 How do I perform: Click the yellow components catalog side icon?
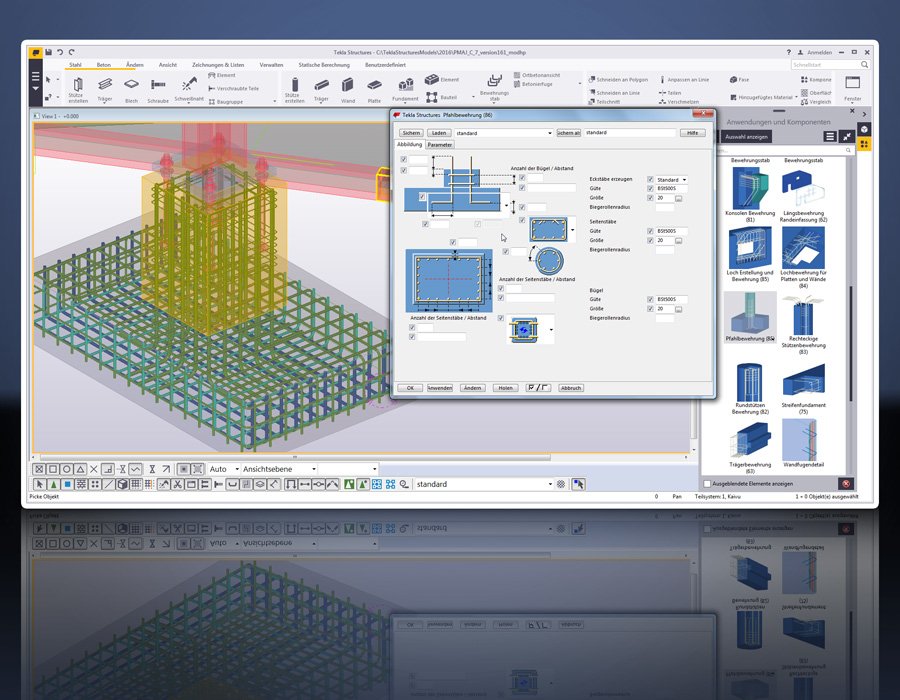click(x=864, y=144)
